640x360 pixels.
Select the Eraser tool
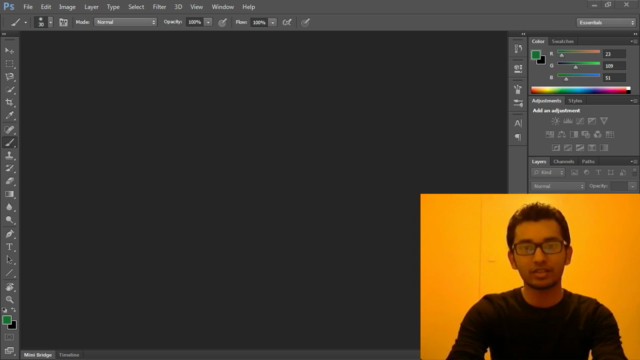(x=9, y=181)
